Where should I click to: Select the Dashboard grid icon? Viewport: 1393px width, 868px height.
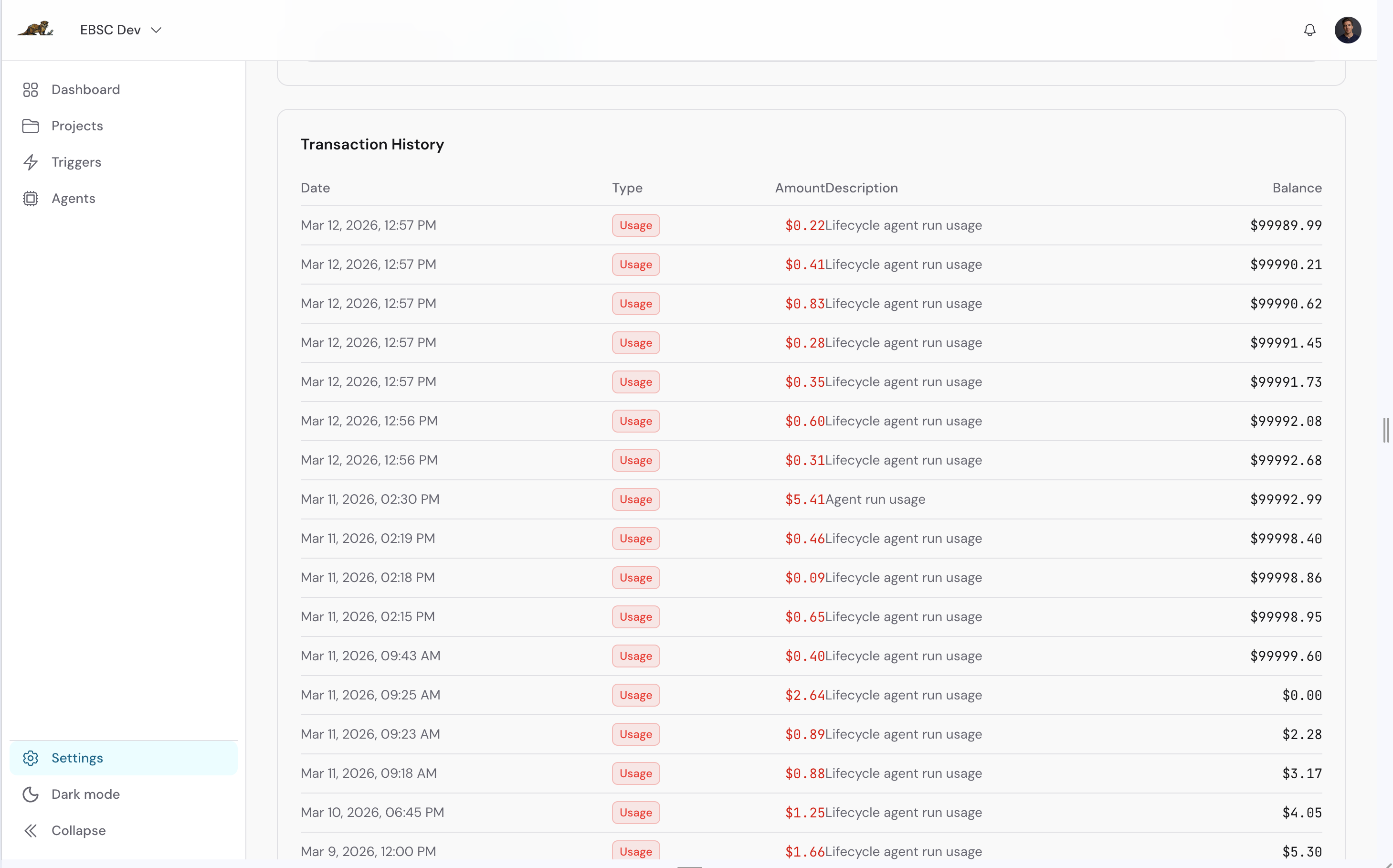tap(31, 90)
